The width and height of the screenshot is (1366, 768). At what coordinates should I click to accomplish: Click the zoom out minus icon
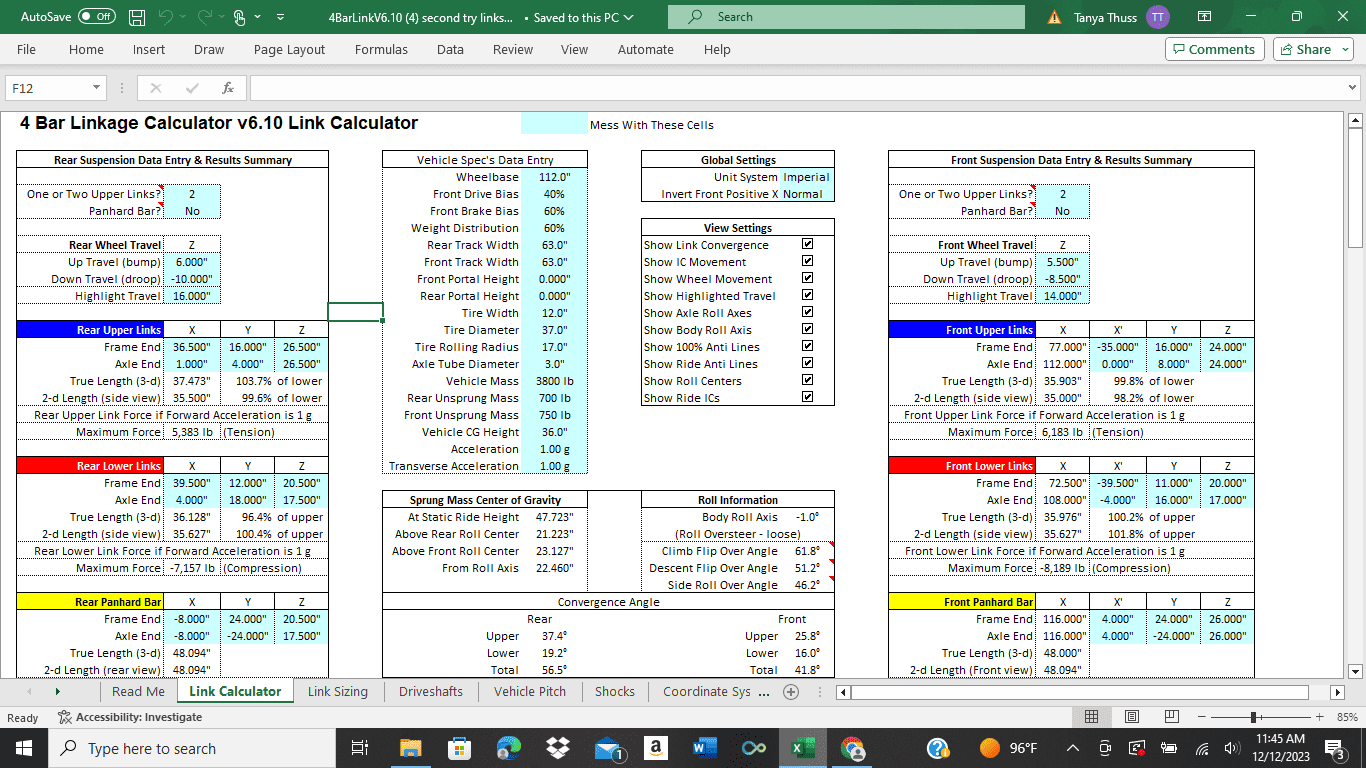(x=1201, y=717)
